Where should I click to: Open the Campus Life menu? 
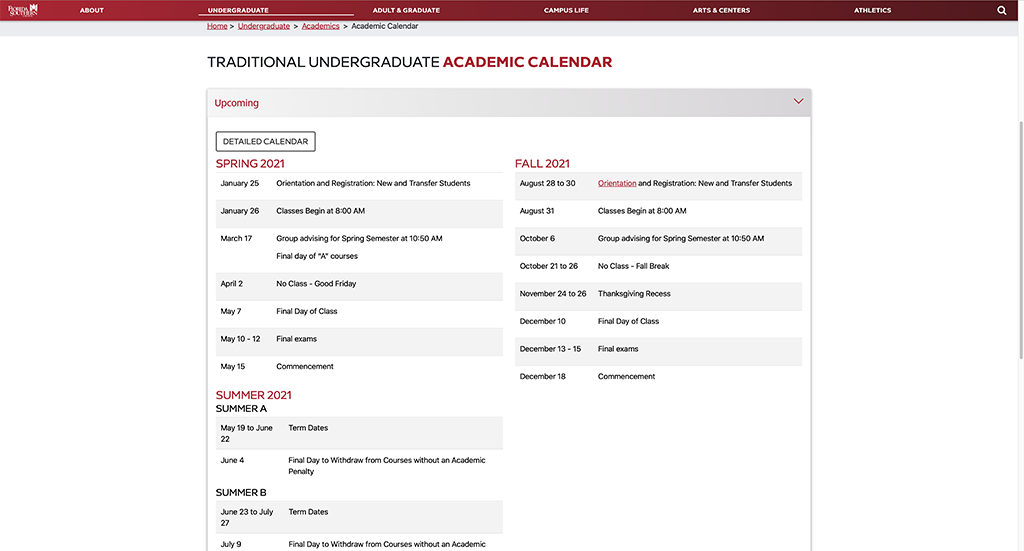[566, 10]
